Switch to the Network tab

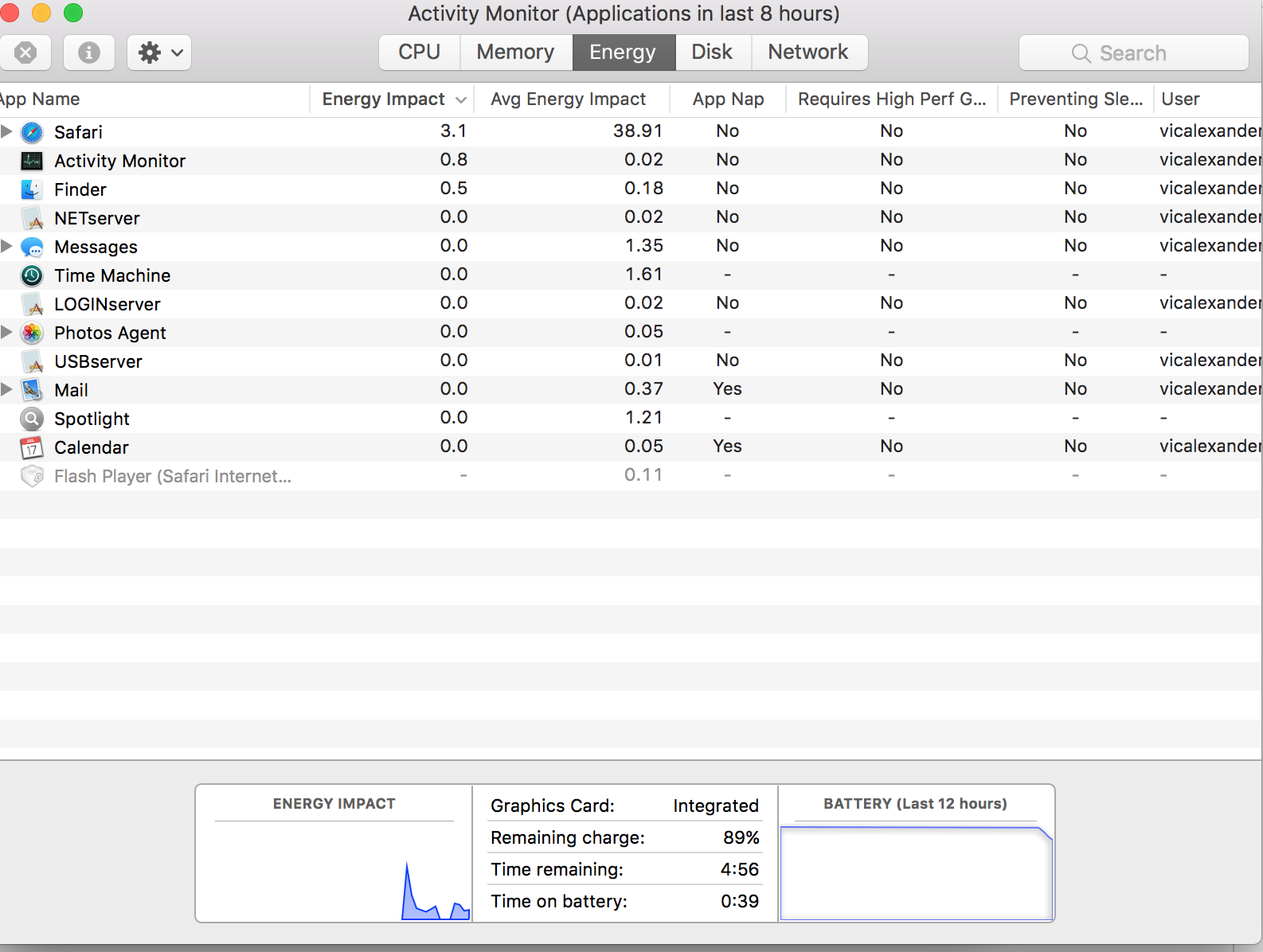(809, 53)
